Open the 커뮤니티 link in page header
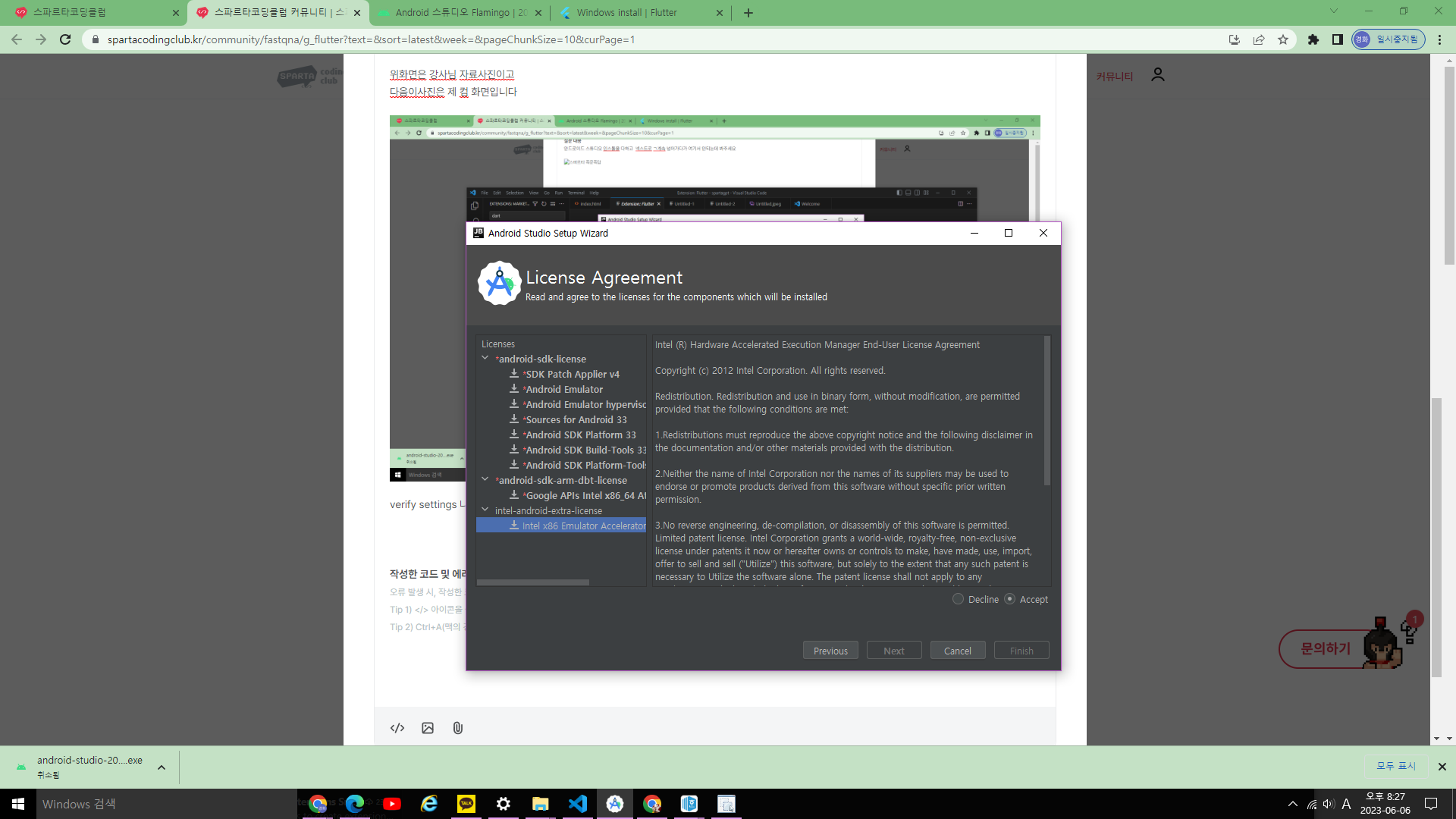 (x=1114, y=77)
